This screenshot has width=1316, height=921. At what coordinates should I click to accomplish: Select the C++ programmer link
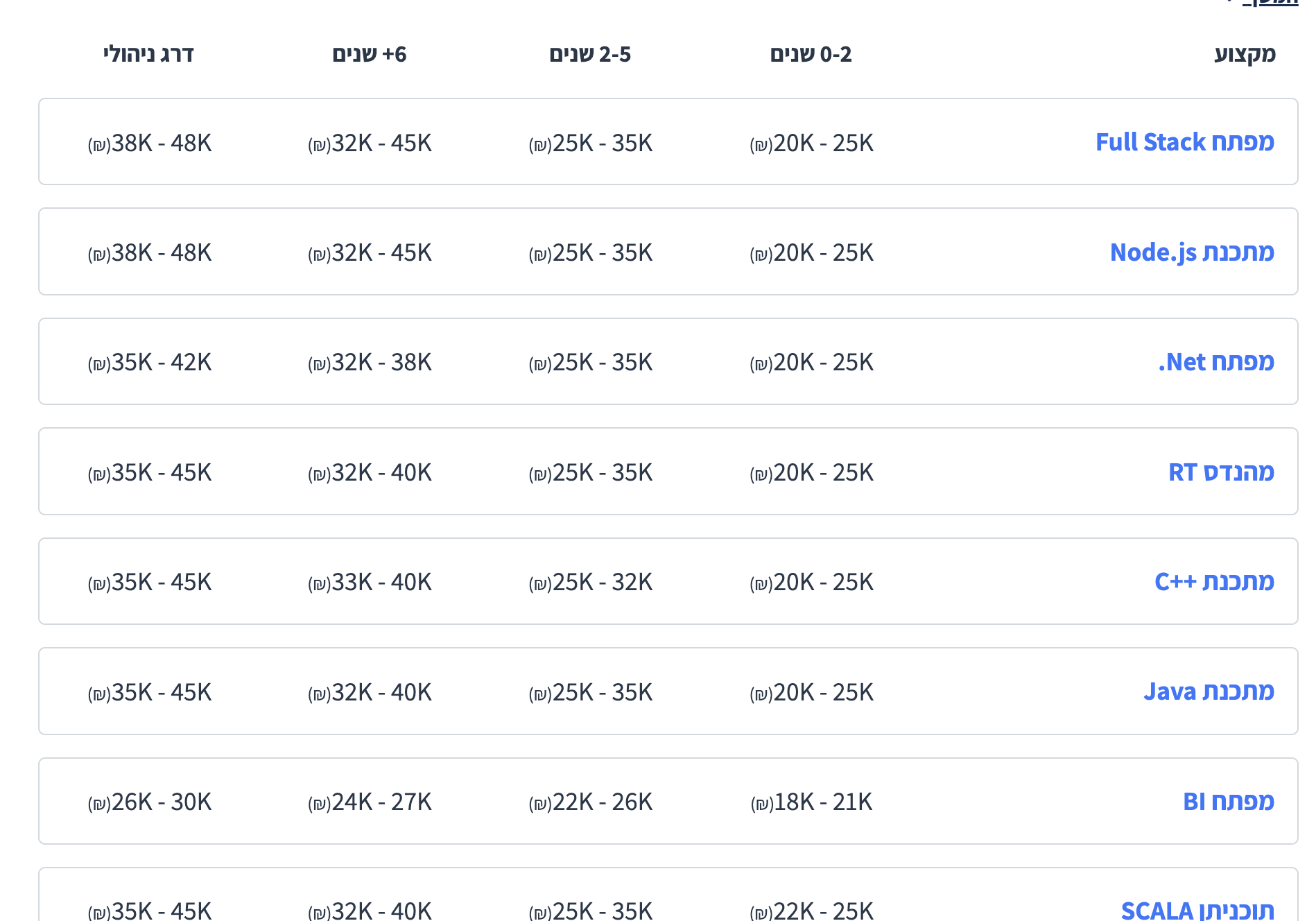(1214, 582)
